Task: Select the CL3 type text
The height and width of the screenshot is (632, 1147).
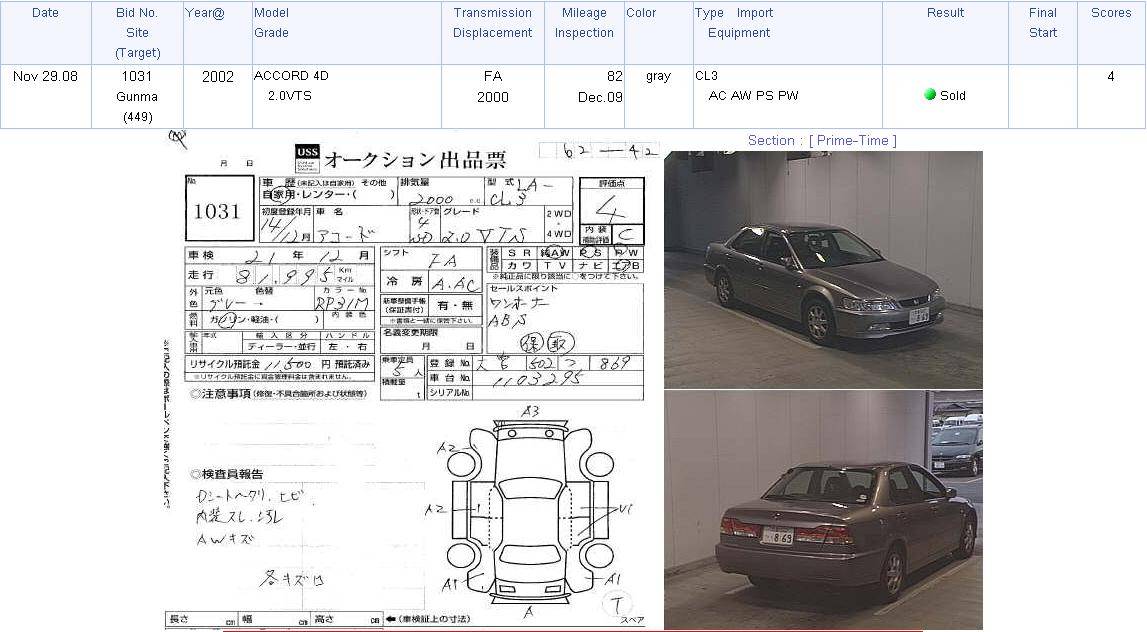Action: (x=707, y=76)
